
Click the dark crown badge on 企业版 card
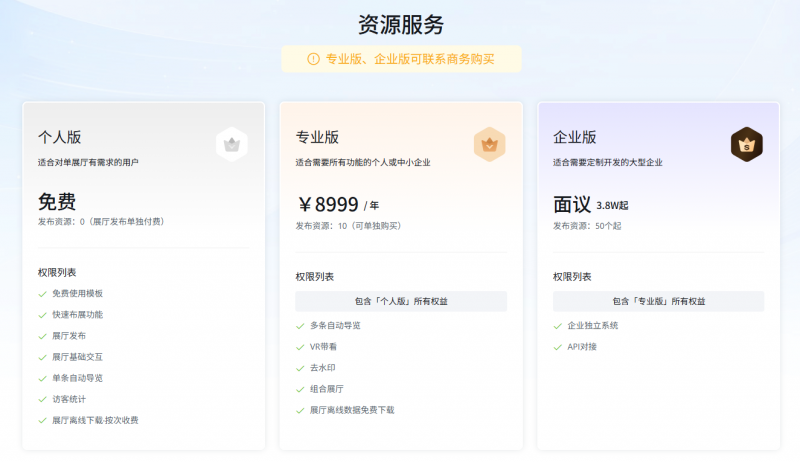746,144
